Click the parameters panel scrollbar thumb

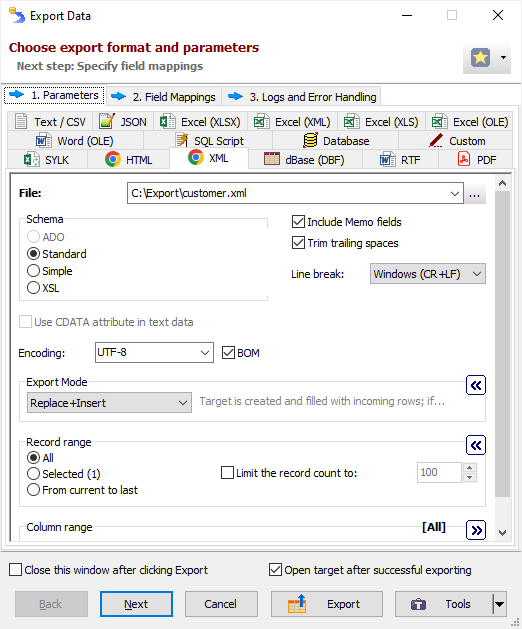point(502,344)
